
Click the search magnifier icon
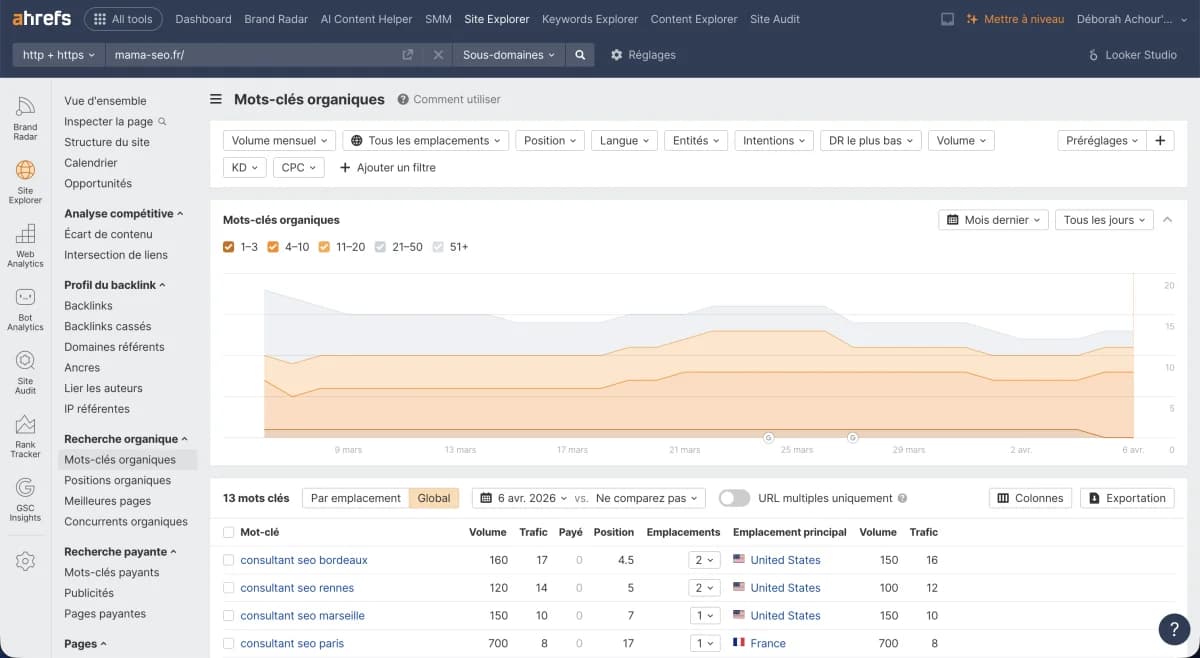click(581, 55)
